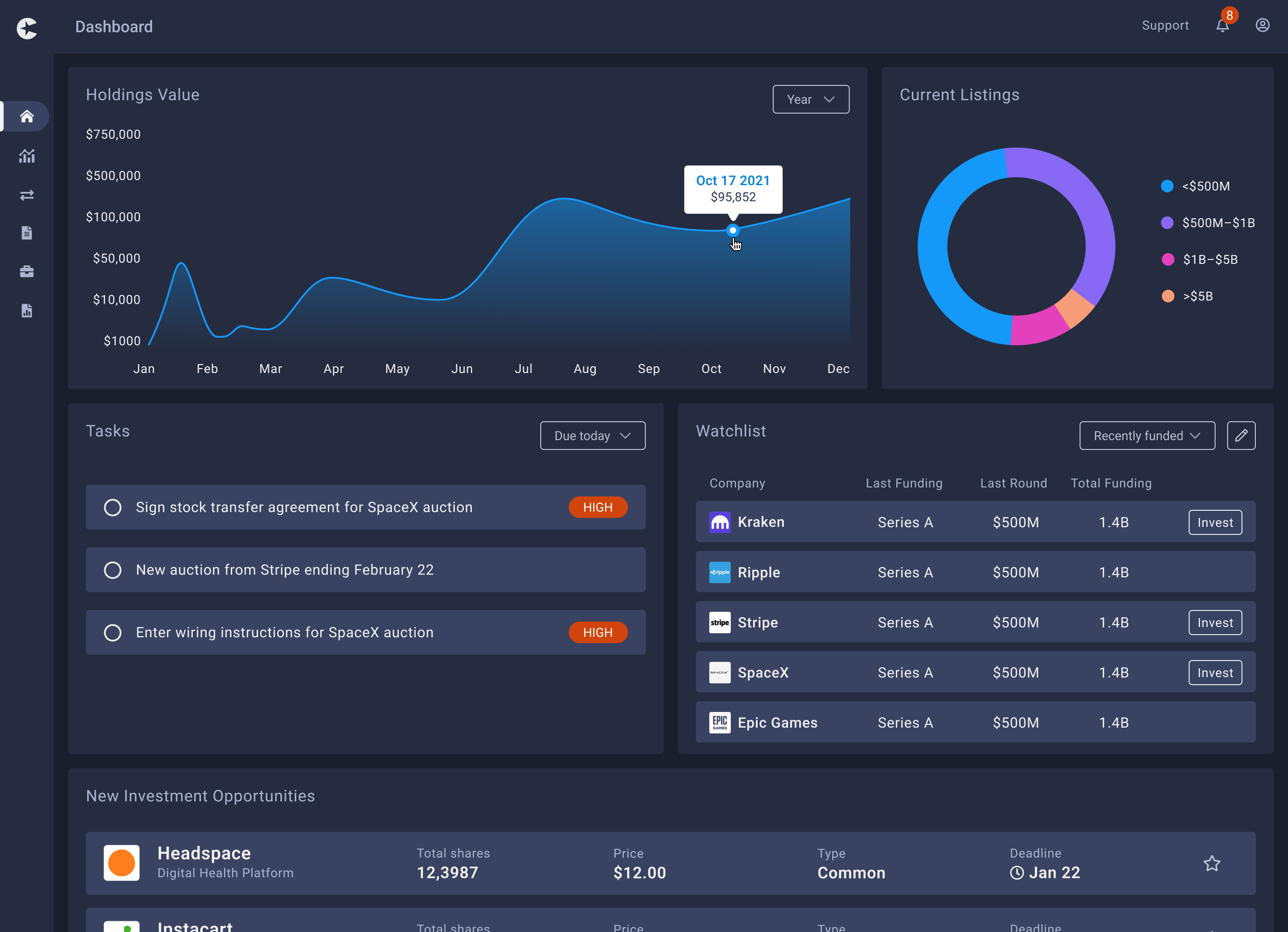Mark 'Enter wiring instructions' task complete
The height and width of the screenshot is (932, 1288).
point(112,632)
